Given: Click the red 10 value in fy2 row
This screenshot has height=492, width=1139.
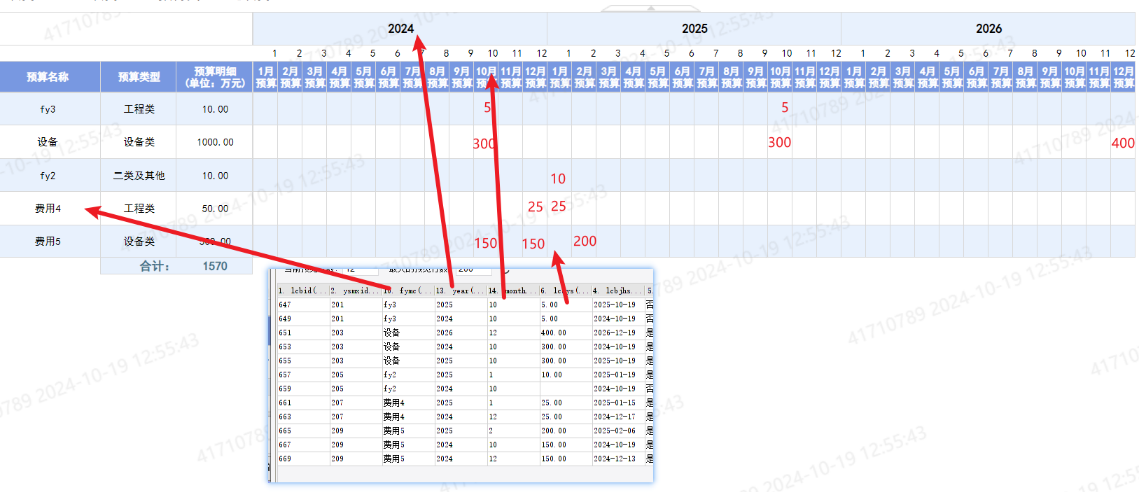Looking at the screenshot, I should coord(558,179).
